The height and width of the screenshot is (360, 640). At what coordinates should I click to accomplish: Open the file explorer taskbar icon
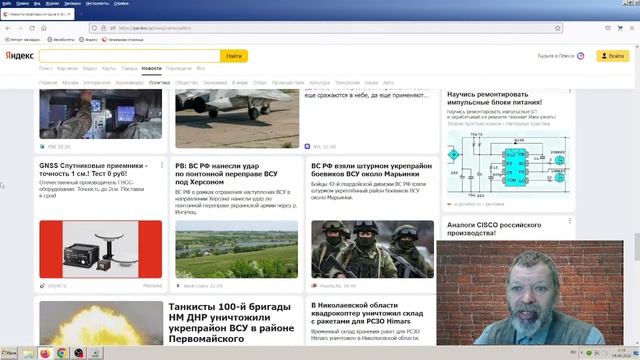click(x=28, y=353)
